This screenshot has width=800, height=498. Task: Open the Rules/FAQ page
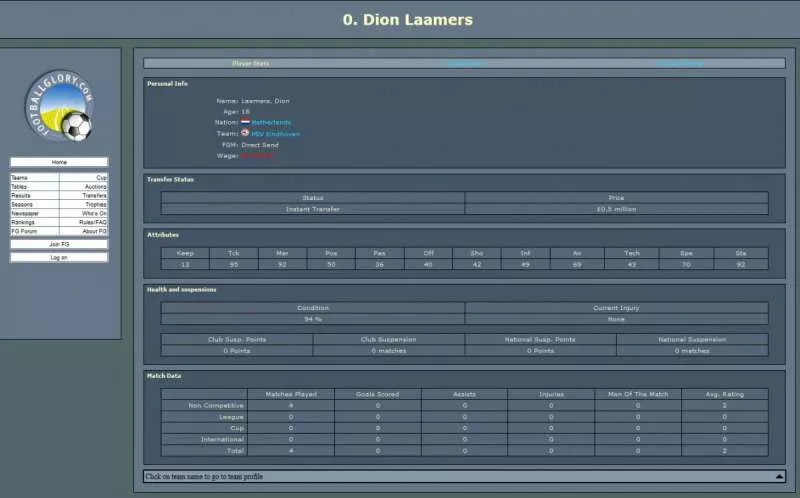(93, 222)
